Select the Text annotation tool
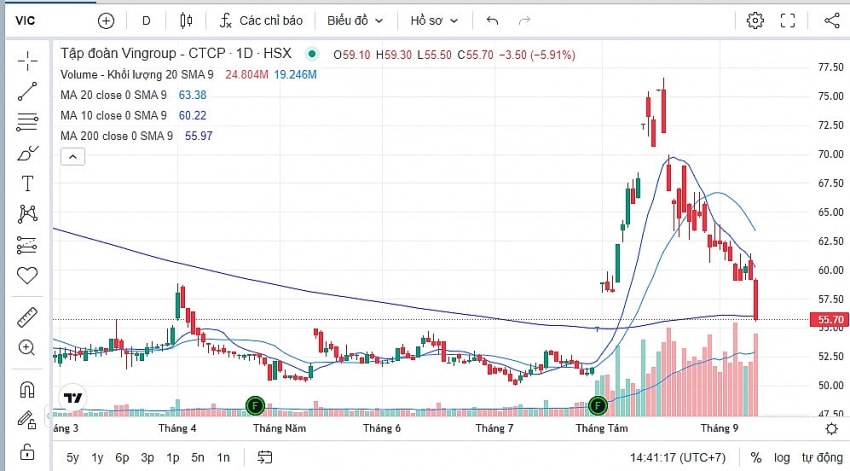The image size is (850, 471). point(27,184)
